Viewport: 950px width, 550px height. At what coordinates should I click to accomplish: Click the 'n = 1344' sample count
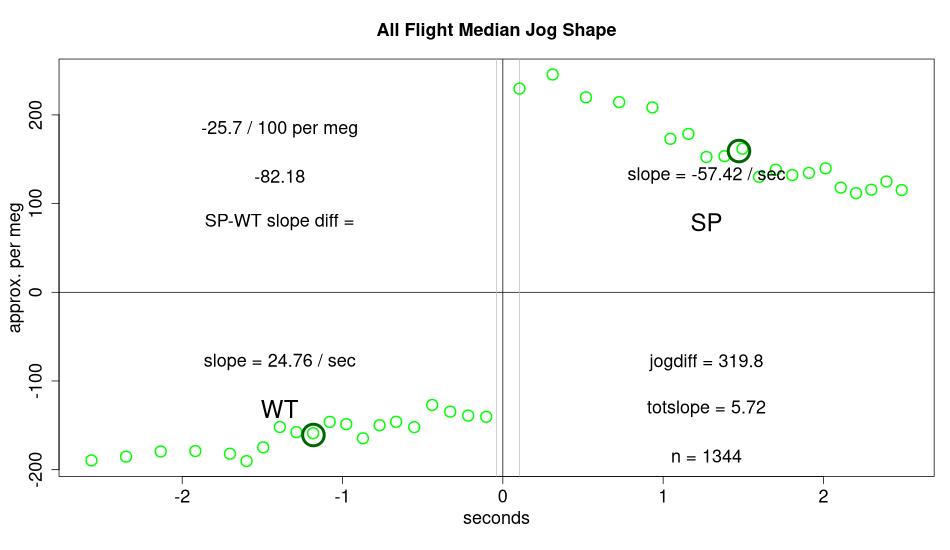[x=706, y=457]
